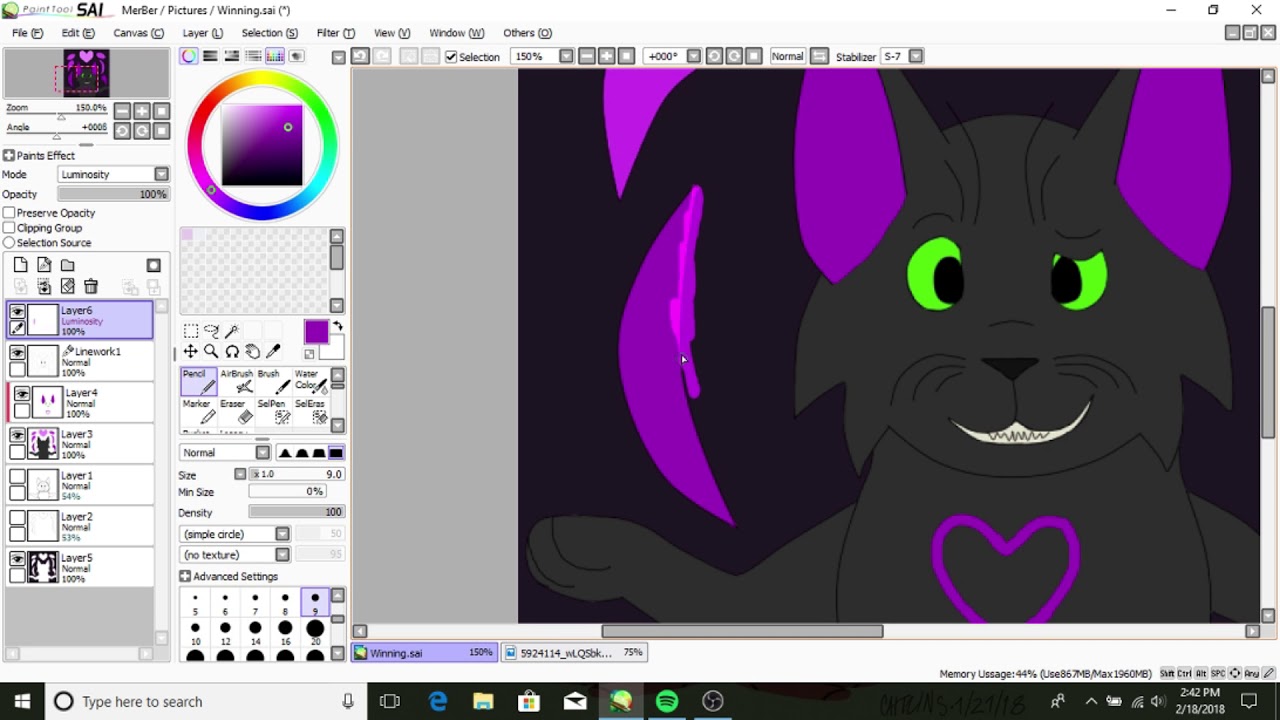The image size is (1280, 720).
Task: Zoom out using navigator minus button
Action: click(122, 111)
